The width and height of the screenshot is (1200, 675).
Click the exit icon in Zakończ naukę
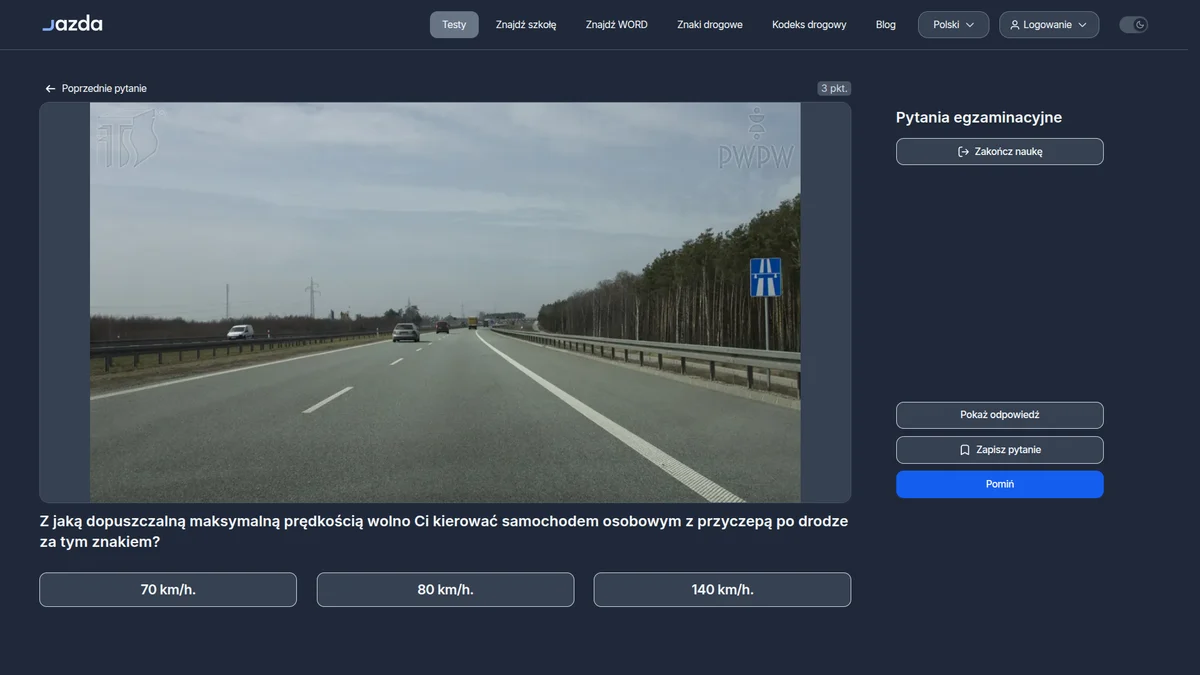point(963,152)
